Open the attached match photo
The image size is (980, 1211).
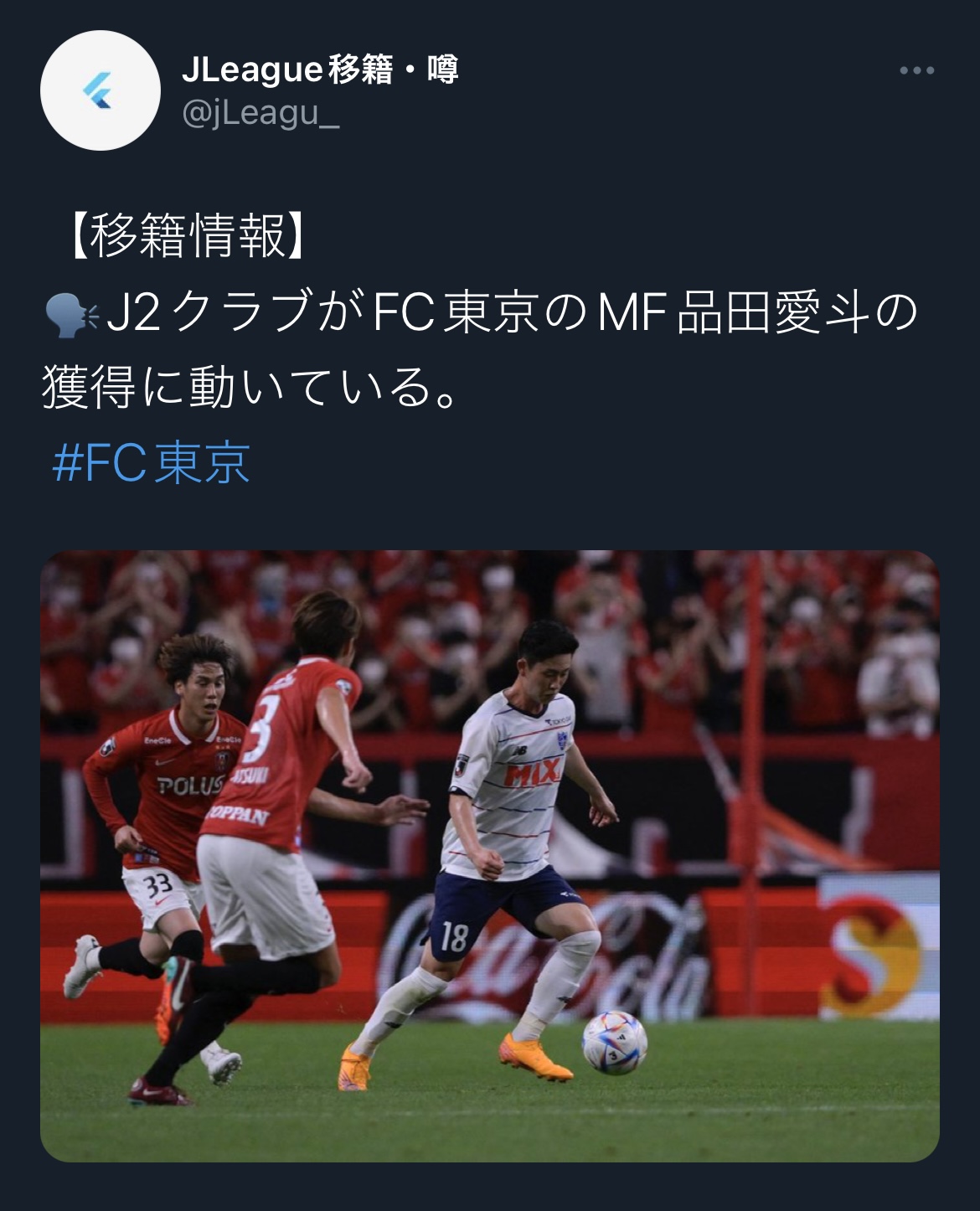point(490,856)
